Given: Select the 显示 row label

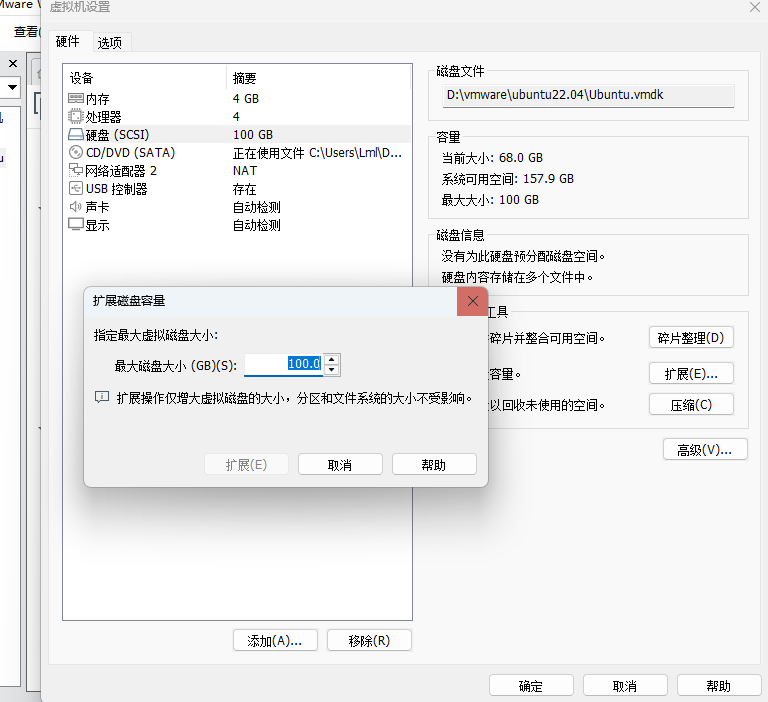Looking at the screenshot, I should (x=97, y=225).
